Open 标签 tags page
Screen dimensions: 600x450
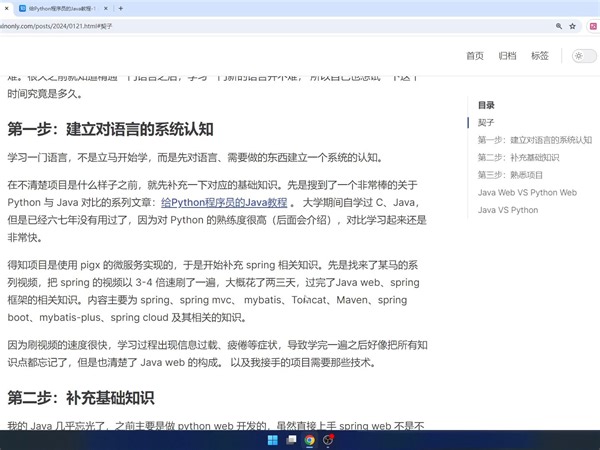540,56
